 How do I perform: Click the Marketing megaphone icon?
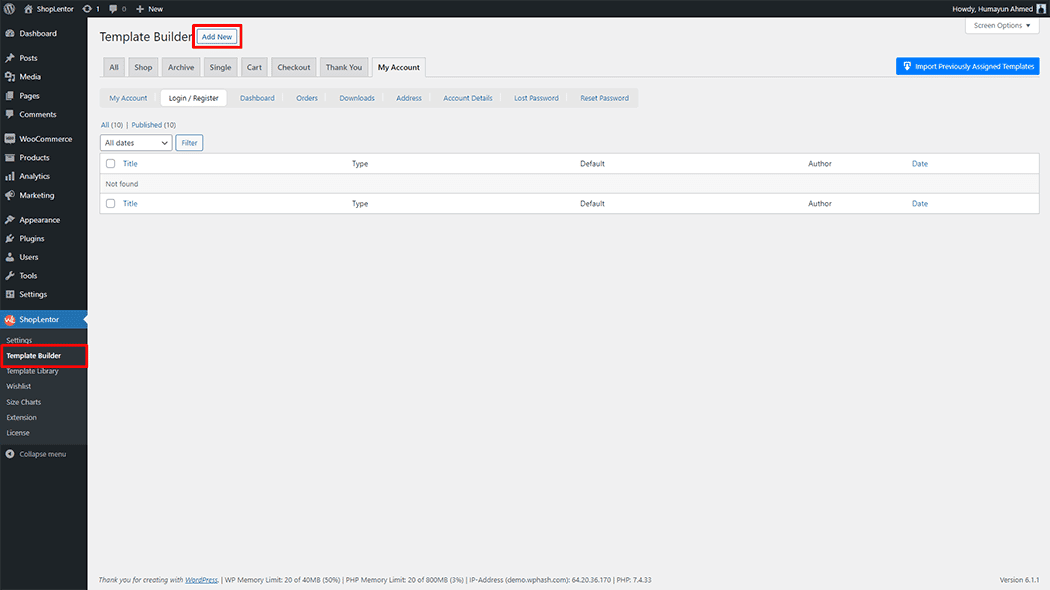12,195
